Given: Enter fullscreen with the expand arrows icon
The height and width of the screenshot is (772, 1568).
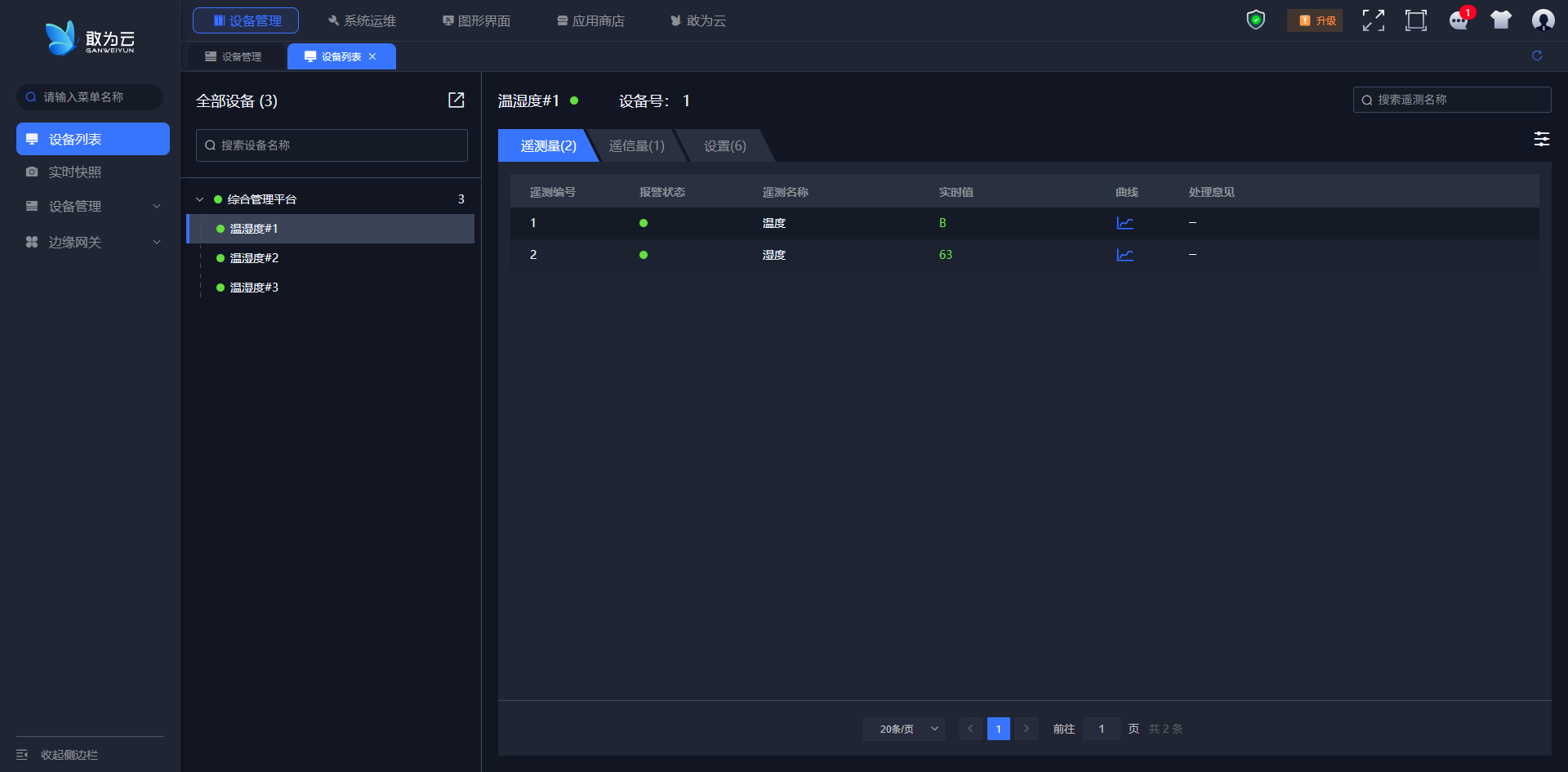Looking at the screenshot, I should pos(1373,20).
